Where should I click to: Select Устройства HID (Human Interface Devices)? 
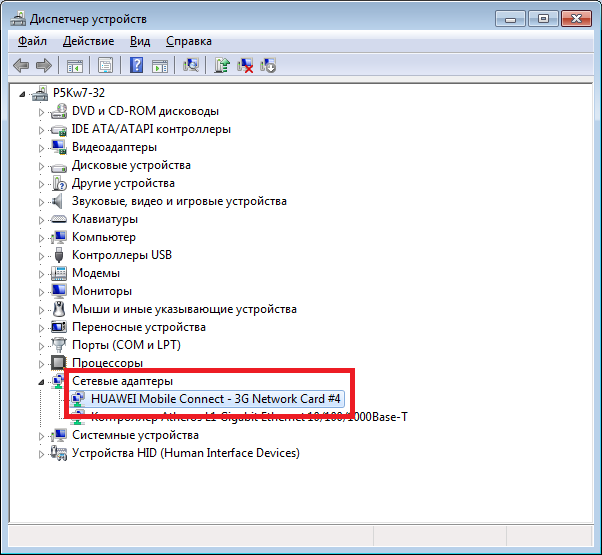[185, 453]
